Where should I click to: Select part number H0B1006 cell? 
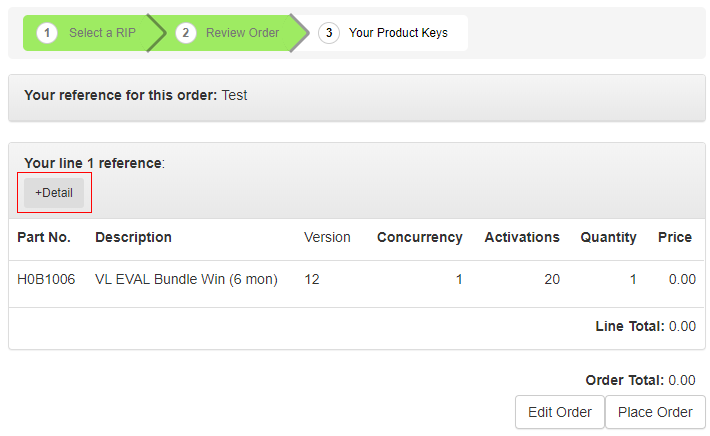(x=46, y=279)
